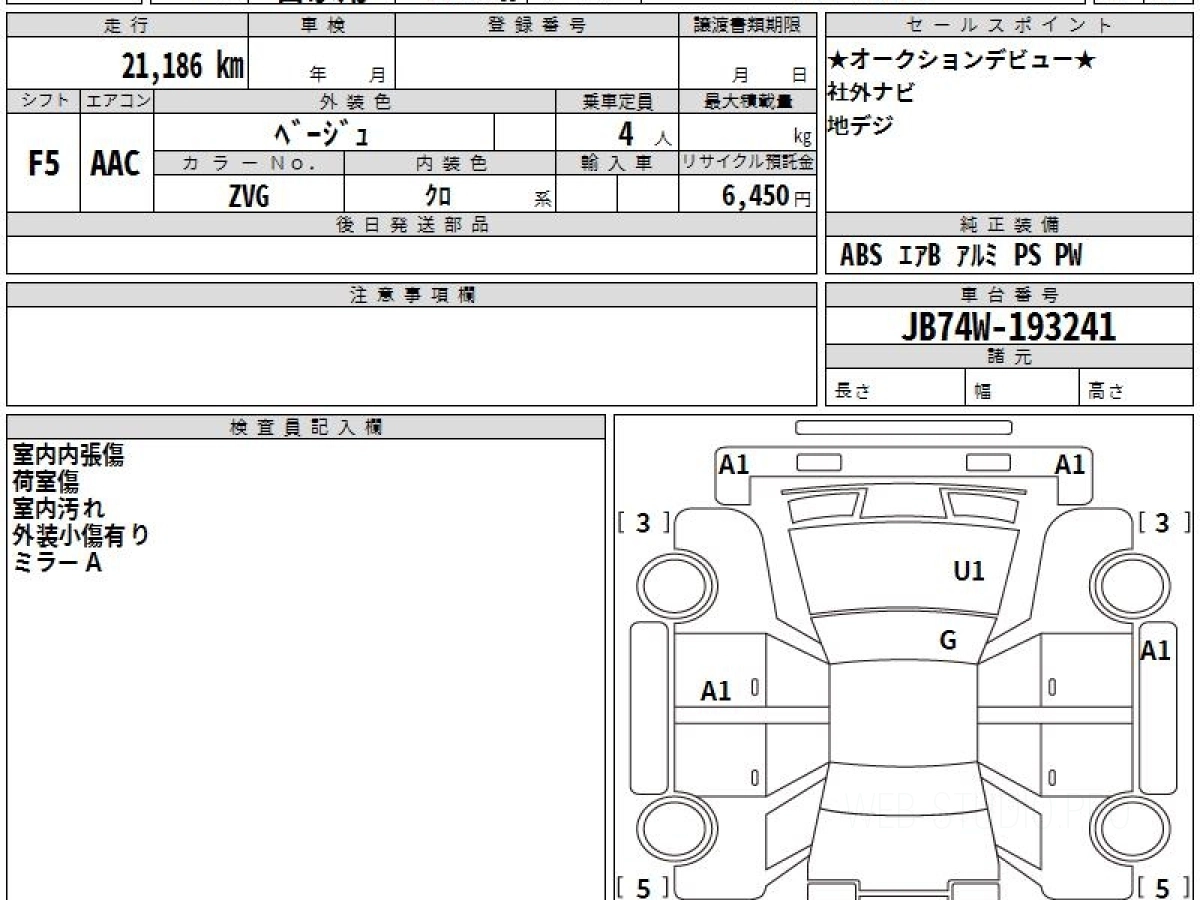This screenshot has width=1200, height=900.
Task: Select the inspector note 室内汚れ
Action: click(x=58, y=508)
